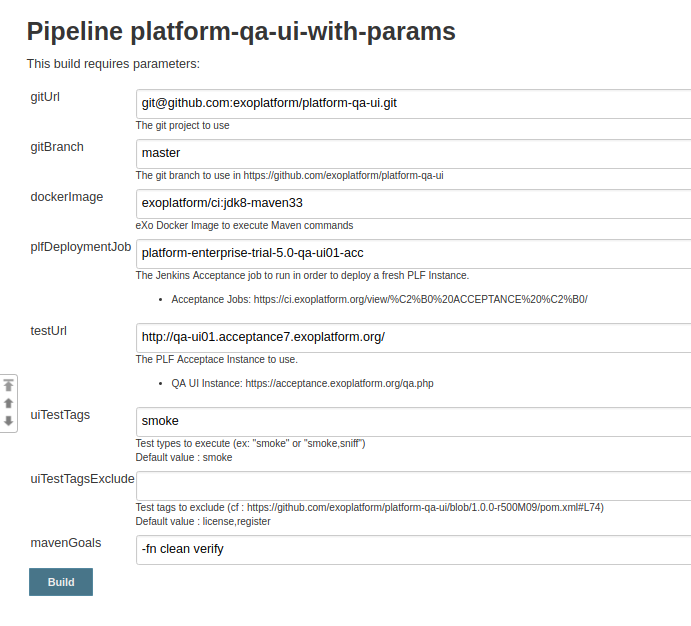Focus the gitUrl input field

pyautogui.click(x=413, y=103)
